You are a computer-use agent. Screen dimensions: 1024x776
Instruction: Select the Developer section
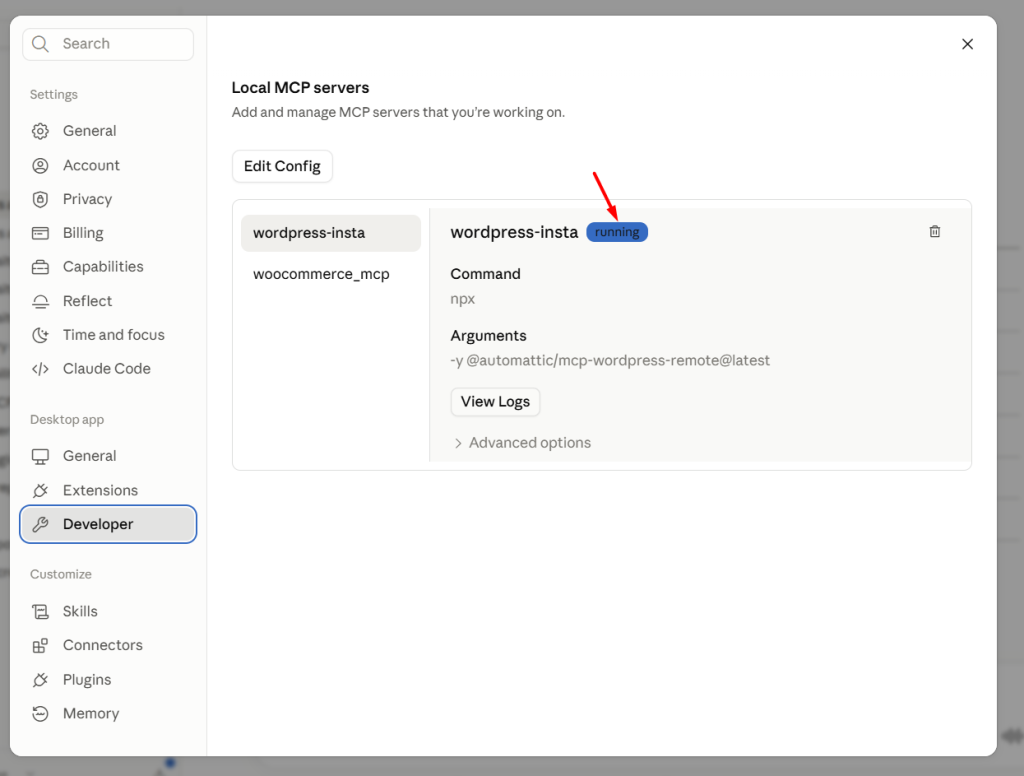coord(108,525)
